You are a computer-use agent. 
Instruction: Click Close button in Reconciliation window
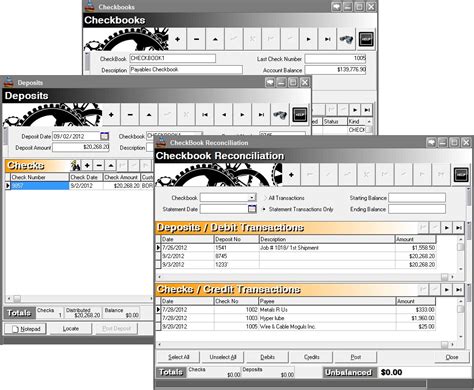coord(452,357)
